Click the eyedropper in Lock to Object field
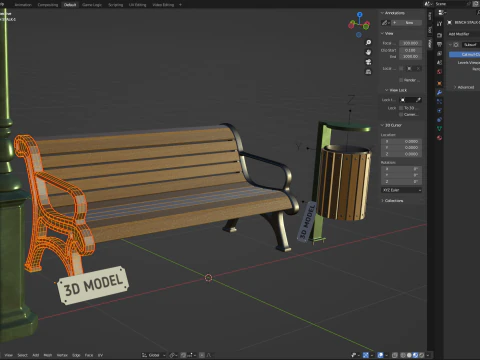Screen dimensions: 480x360 (418, 100)
